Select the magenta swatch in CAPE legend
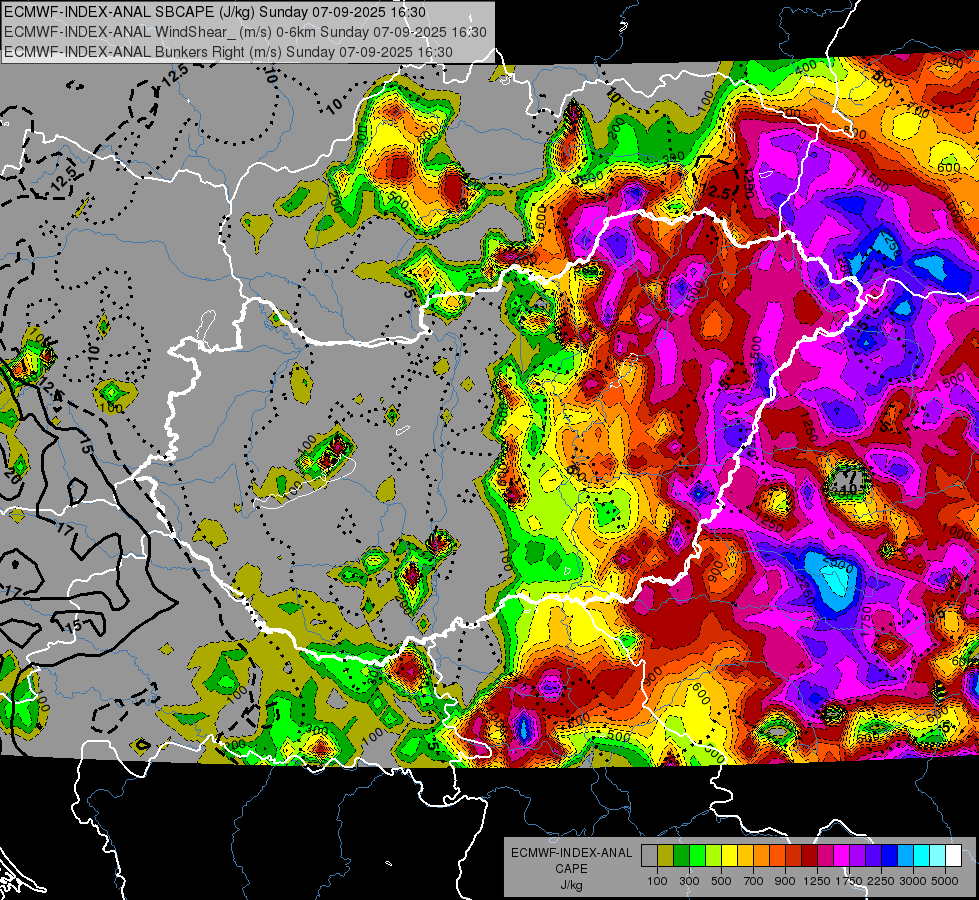The image size is (979, 900). 842,855
